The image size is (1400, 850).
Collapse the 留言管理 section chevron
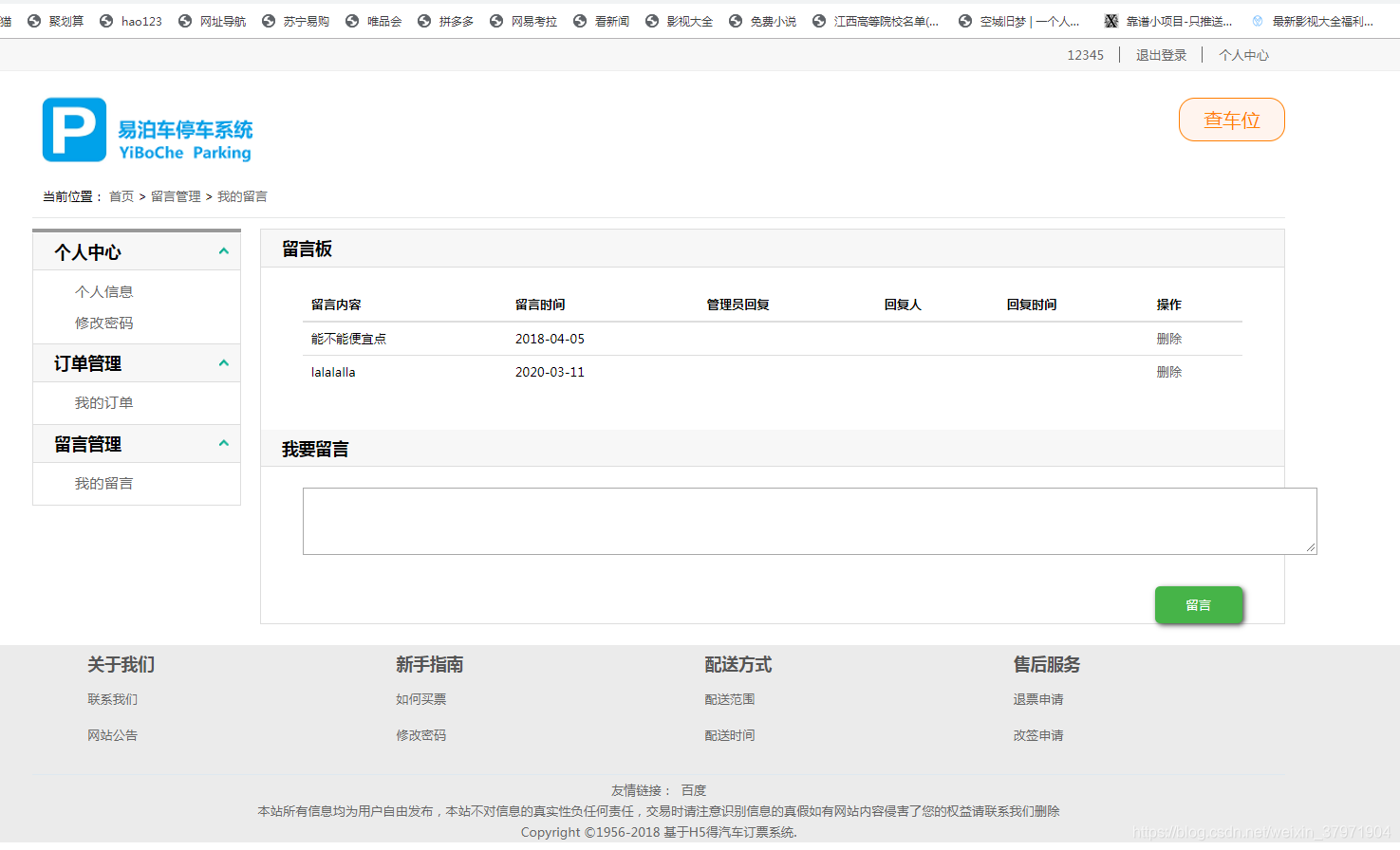point(224,443)
